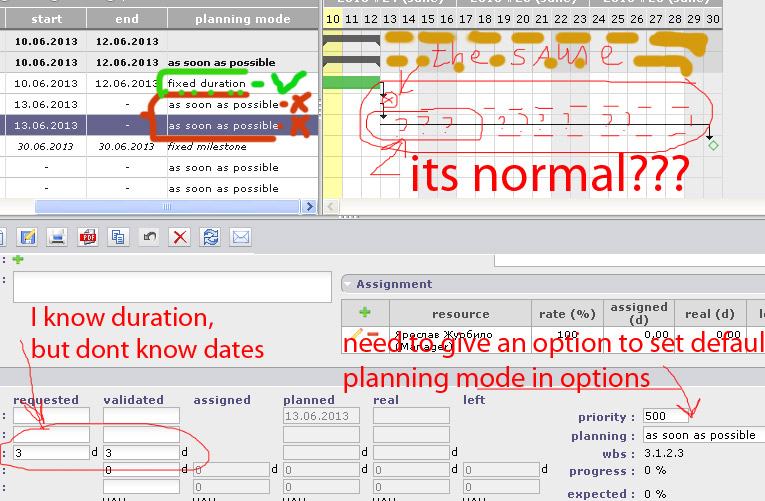765x501 pixels.
Task: Click the planning mode column header
Action: click(x=242, y=19)
